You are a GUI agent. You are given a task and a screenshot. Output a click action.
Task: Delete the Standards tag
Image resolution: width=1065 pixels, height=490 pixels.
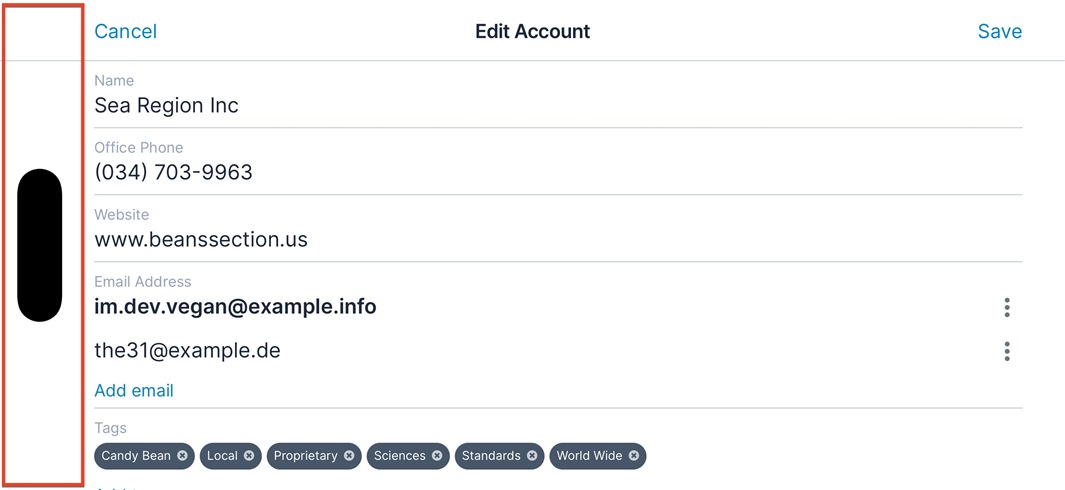[532, 456]
